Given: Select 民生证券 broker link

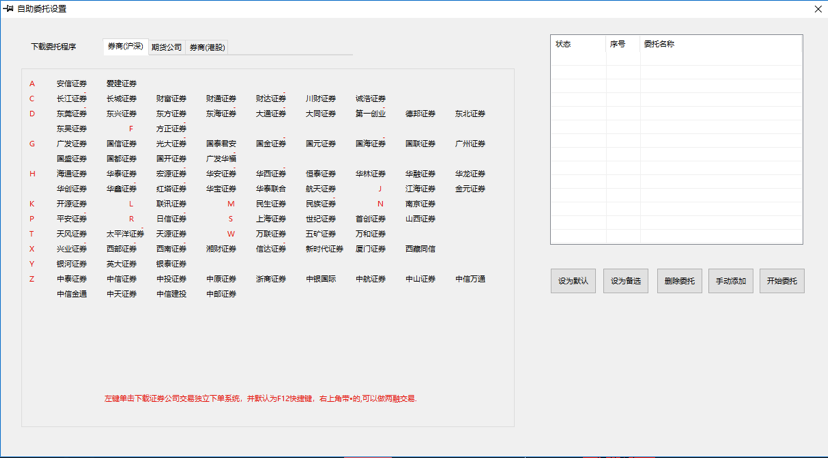Looking at the screenshot, I should (271, 204).
